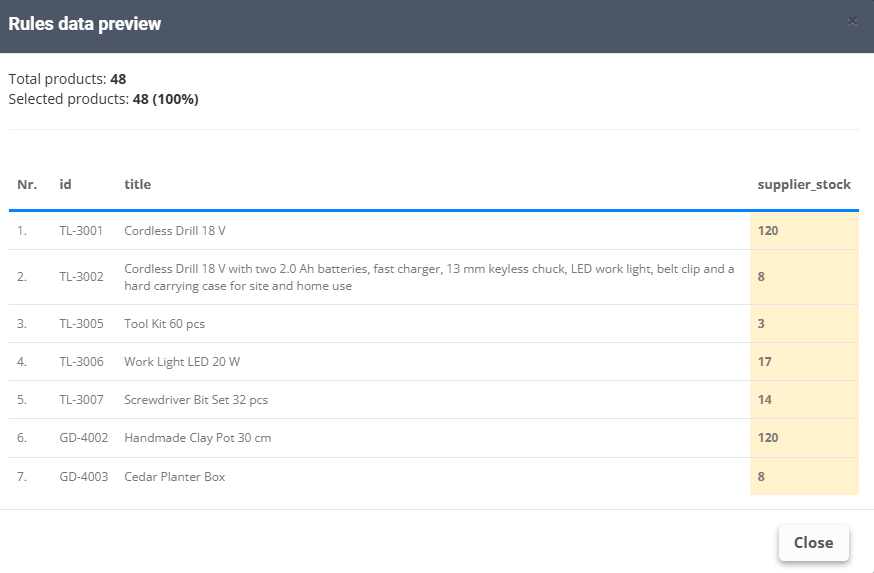874x573 pixels.
Task: Click the TL-3002 id cell
Action: point(81,277)
